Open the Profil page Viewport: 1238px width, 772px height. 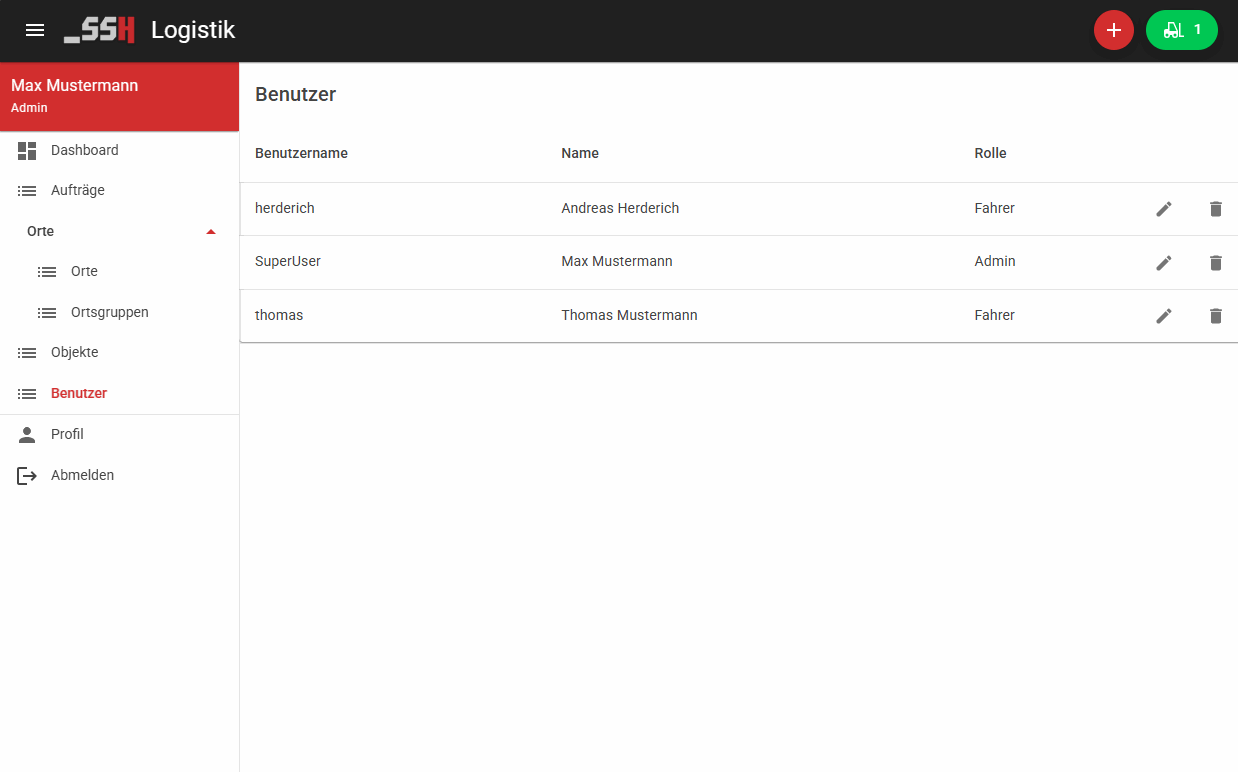point(67,434)
